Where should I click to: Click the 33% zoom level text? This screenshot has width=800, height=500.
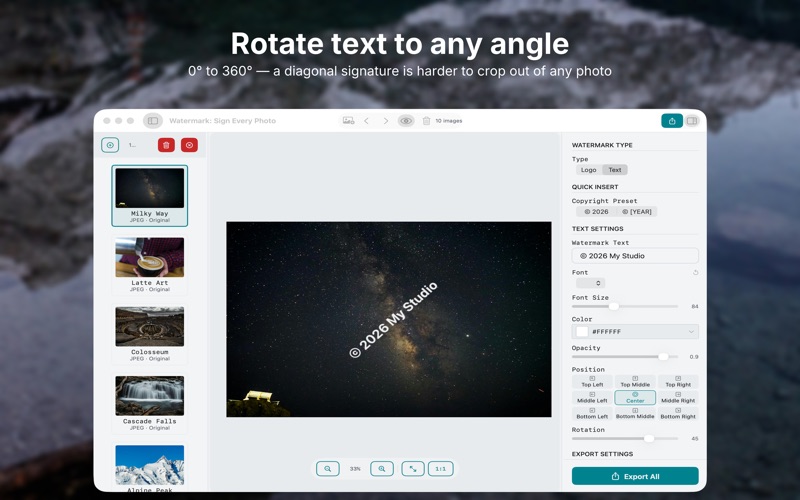pyautogui.click(x=355, y=468)
